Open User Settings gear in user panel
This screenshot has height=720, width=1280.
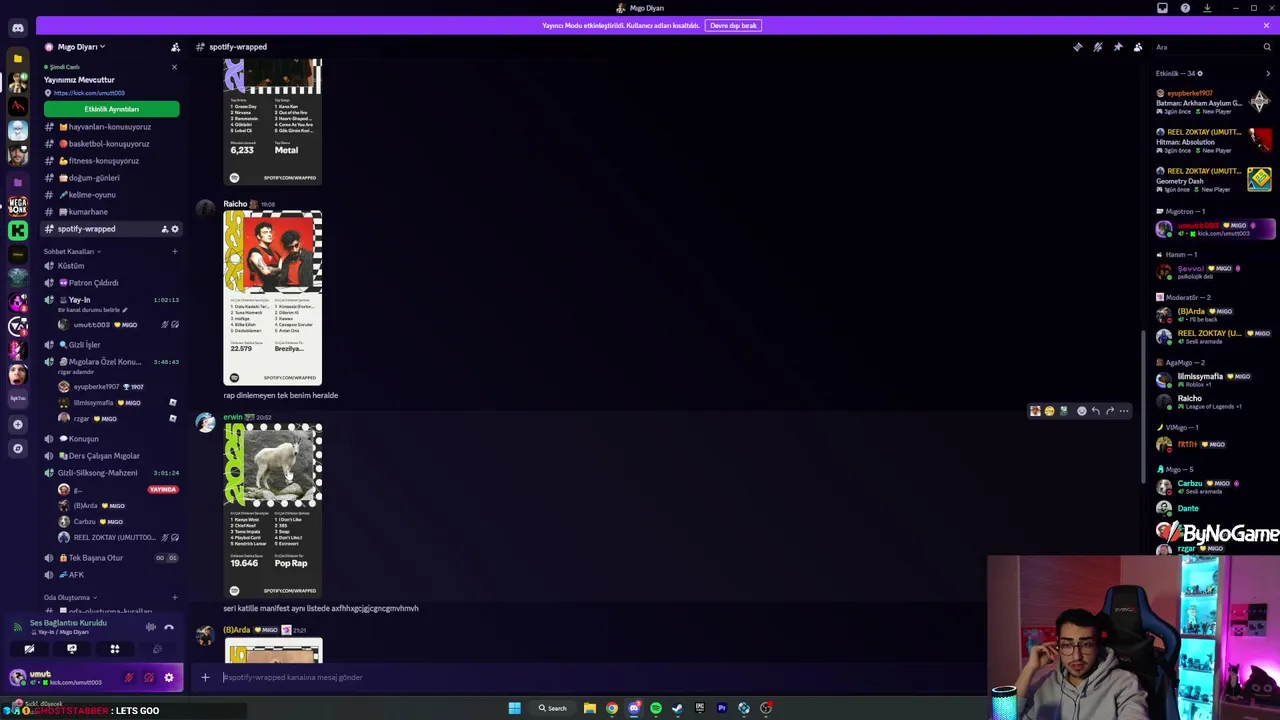[169, 678]
